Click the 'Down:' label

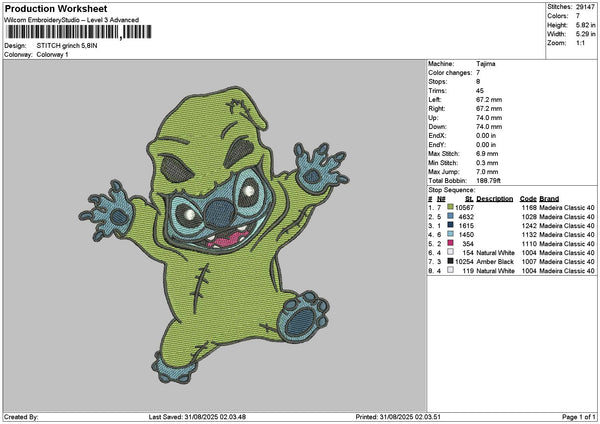tap(437, 127)
